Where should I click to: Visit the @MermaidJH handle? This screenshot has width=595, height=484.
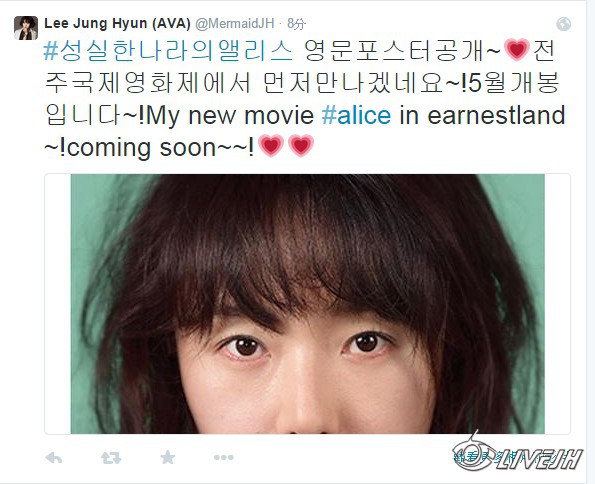pyautogui.click(x=235, y=24)
